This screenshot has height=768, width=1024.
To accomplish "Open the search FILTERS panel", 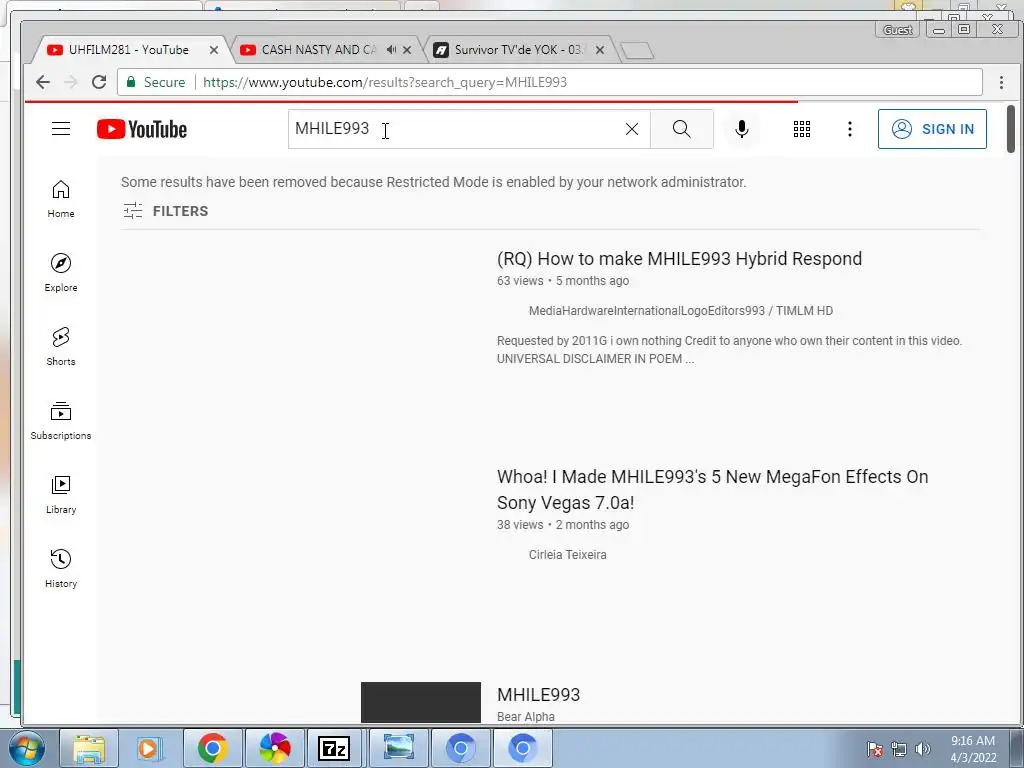I will 166,211.
